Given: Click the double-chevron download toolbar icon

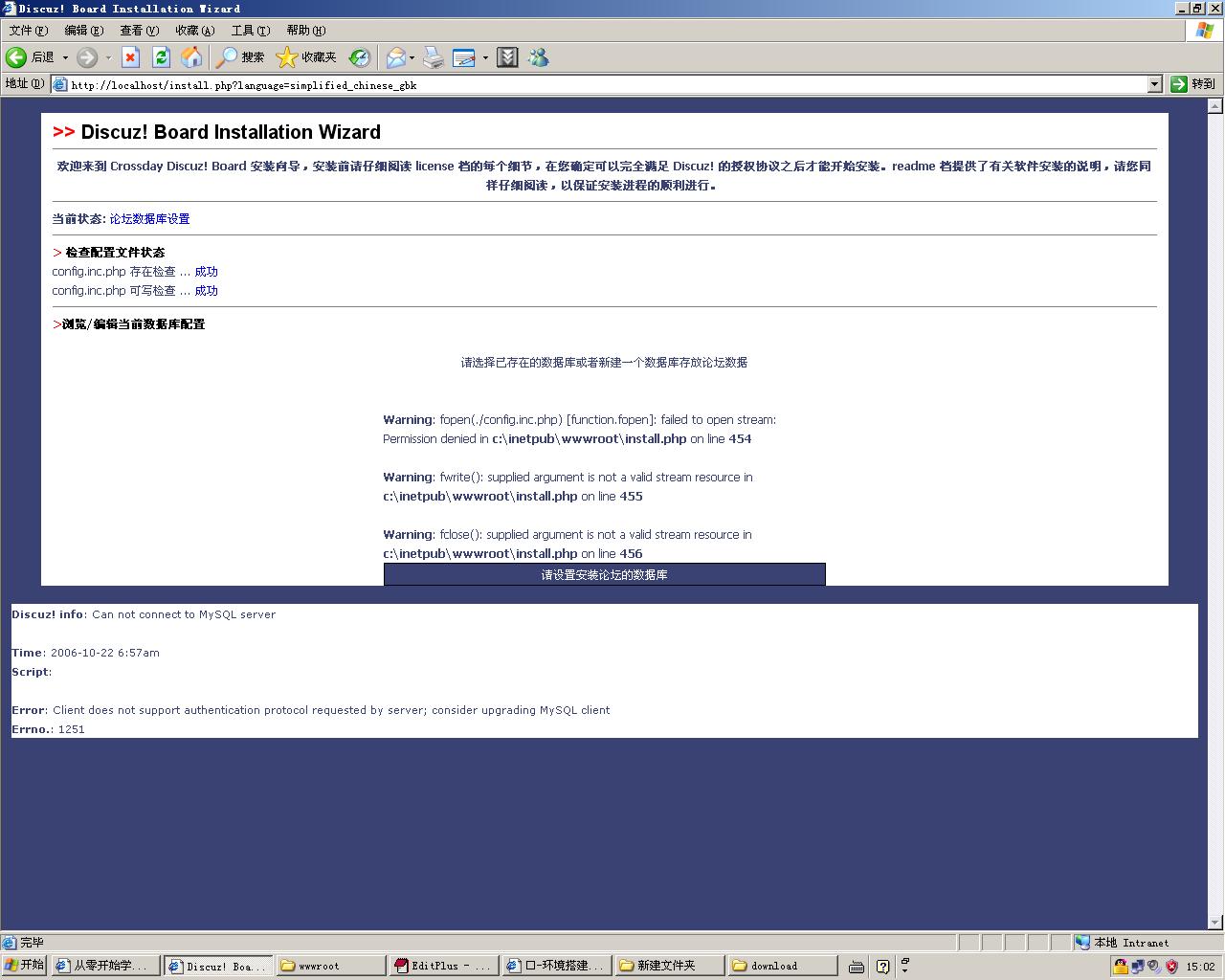Looking at the screenshot, I should (508, 57).
